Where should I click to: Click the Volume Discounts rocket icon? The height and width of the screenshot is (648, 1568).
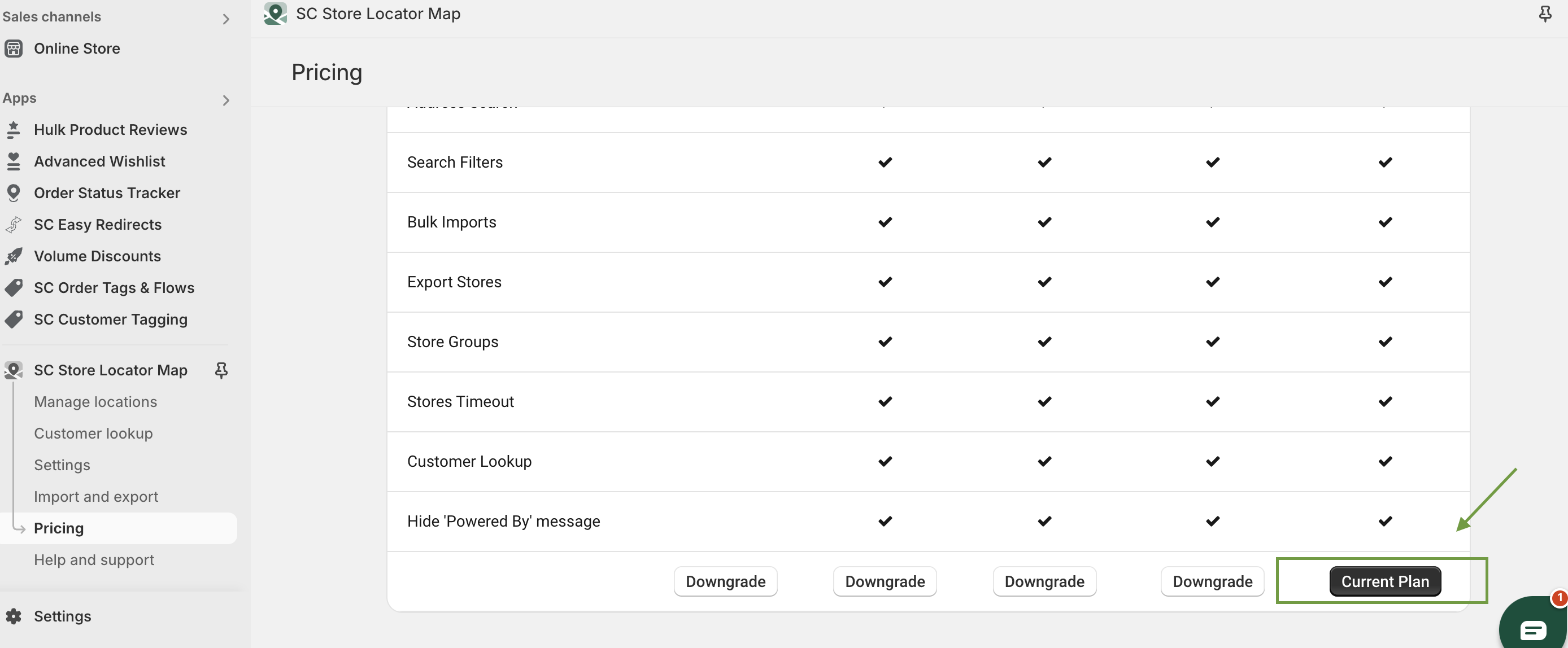tap(14, 256)
